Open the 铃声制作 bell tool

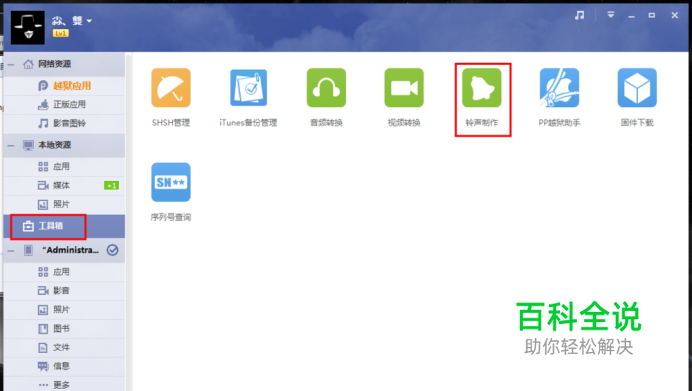click(481, 87)
